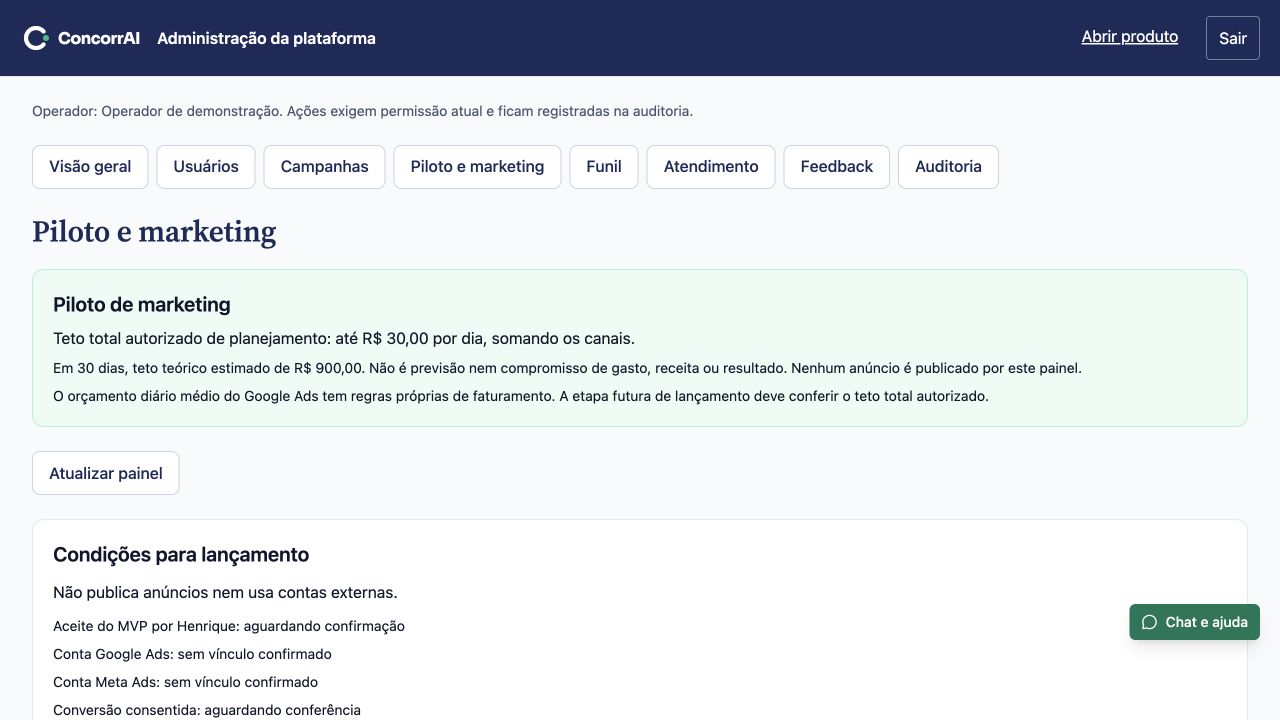Click the Conta Google Ads: sem vínculo confirmado line
Viewport: 1280px width, 720px height.
tap(192, 654)
